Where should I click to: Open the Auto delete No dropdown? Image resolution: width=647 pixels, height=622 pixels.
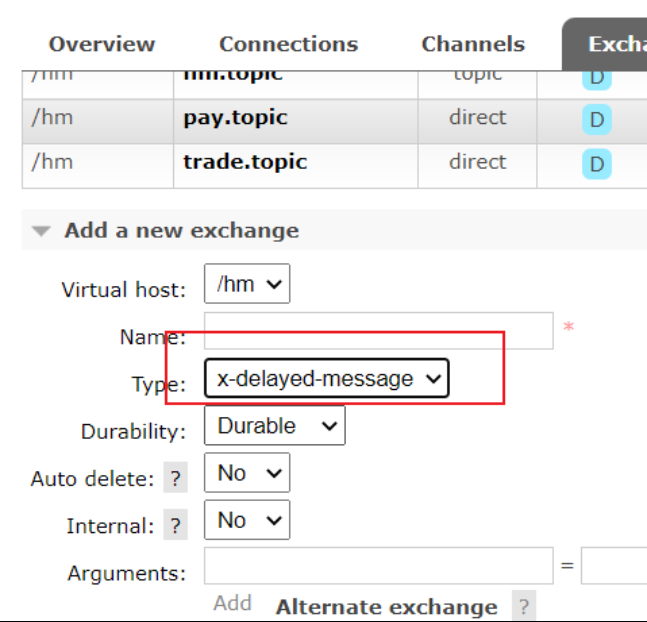246,473
